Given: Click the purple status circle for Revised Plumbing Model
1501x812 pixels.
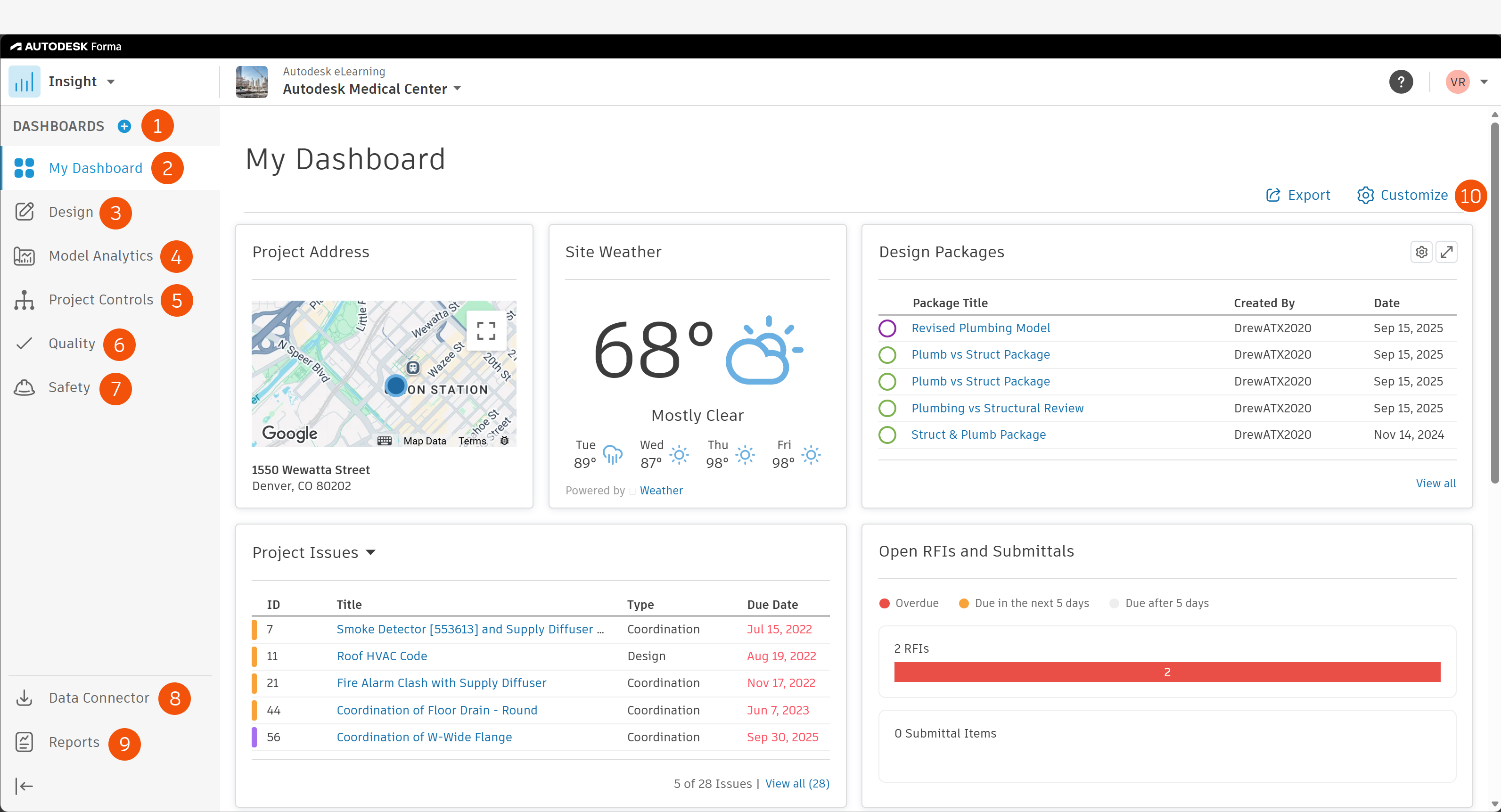Looking at the screenshot, I should [887, 328].
